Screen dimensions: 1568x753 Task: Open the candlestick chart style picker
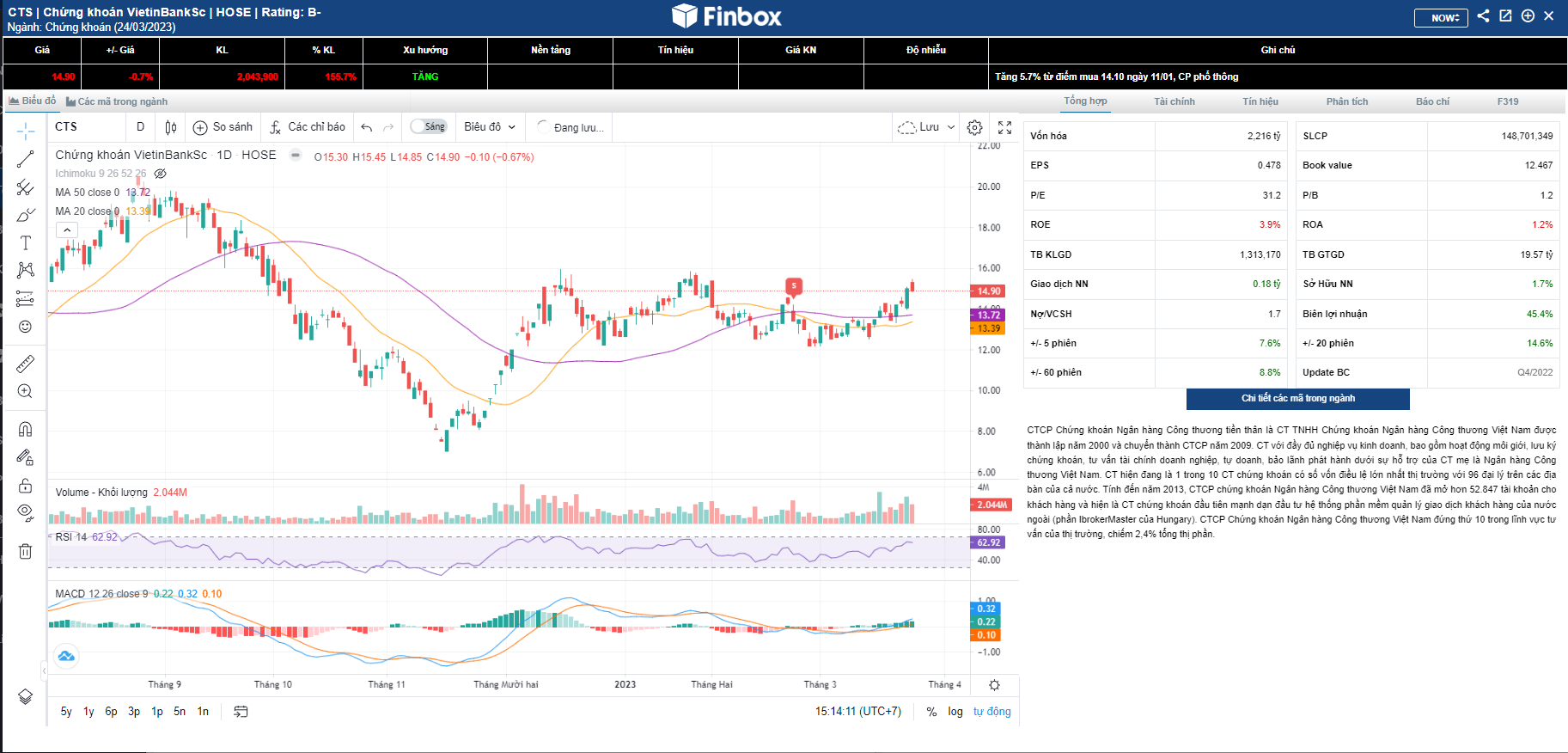click(171, 127)
